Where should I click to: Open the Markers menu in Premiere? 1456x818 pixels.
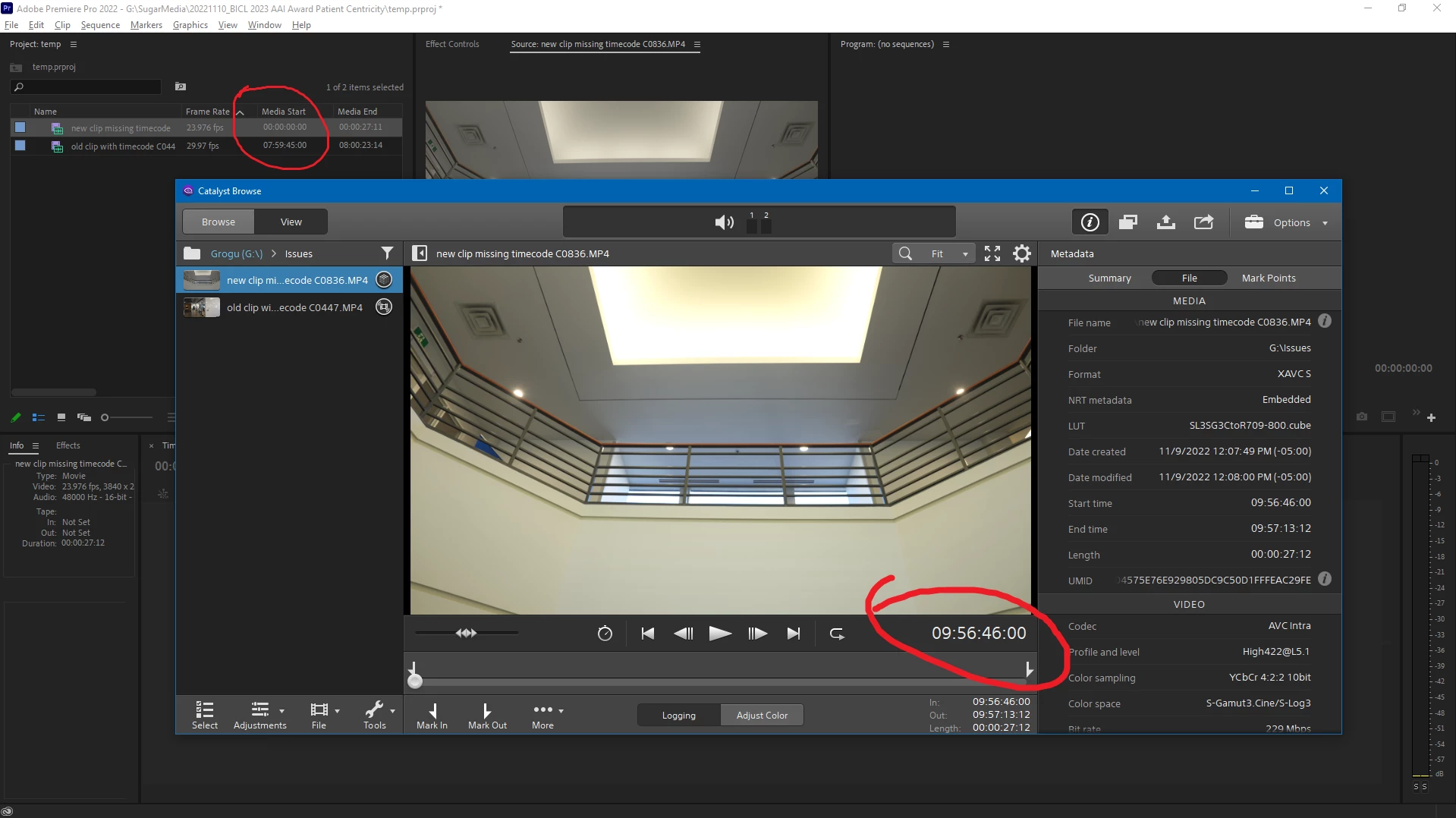[x=146, y=25]
